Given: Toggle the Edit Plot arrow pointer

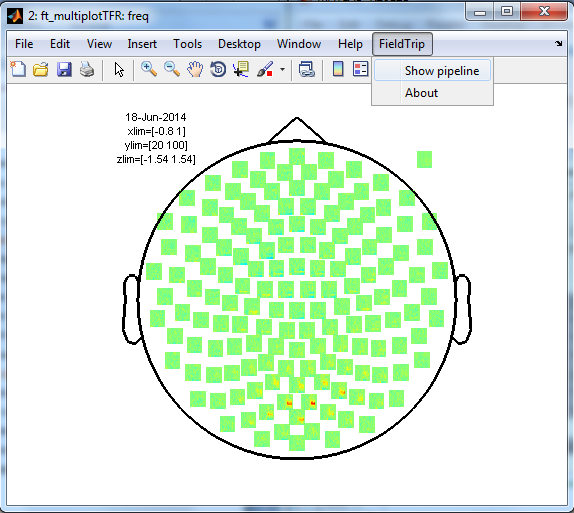Looking at the screenshot, I should coord(119,69).
